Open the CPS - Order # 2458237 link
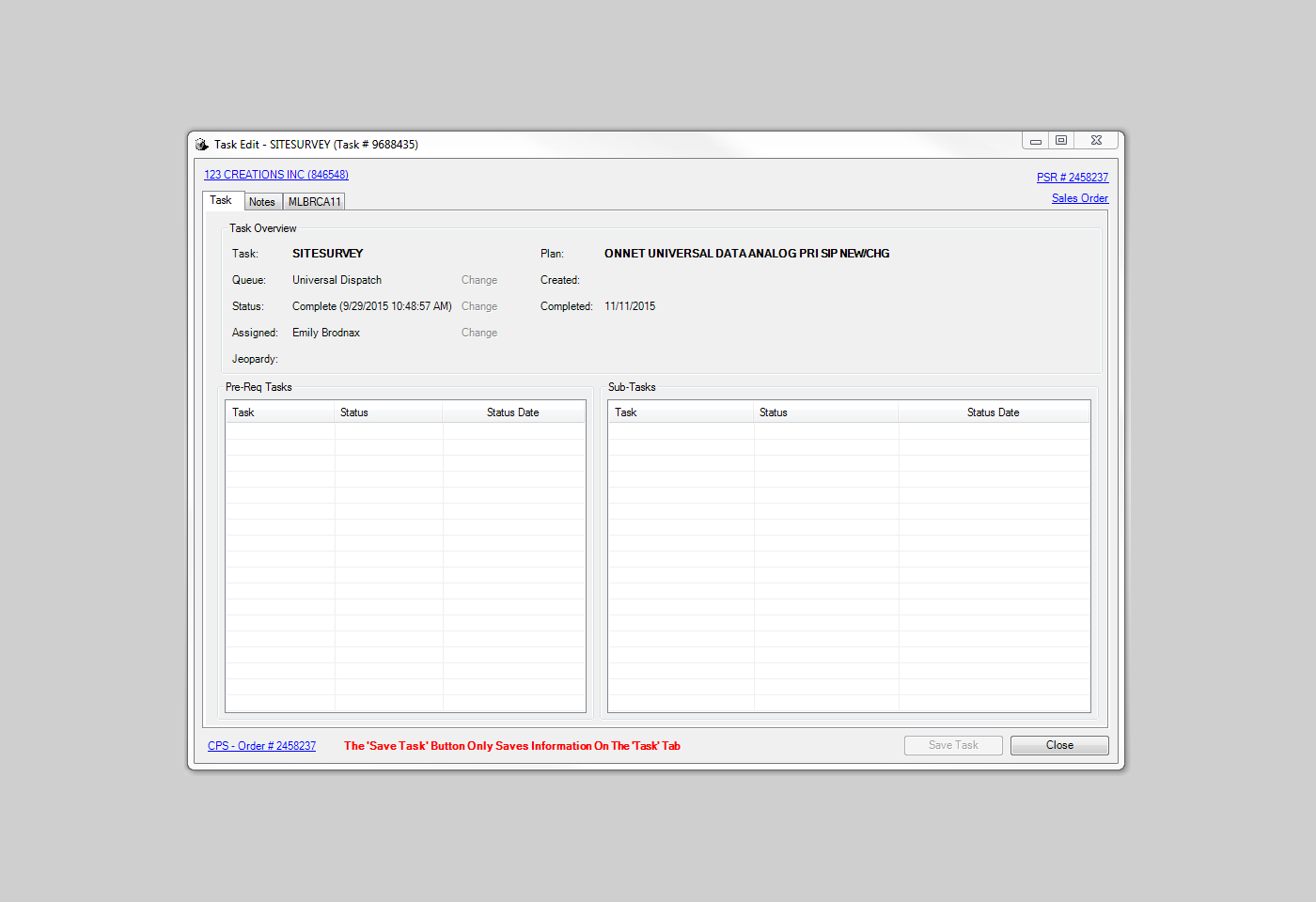1316x902 pixels. [x=261, y=746]
